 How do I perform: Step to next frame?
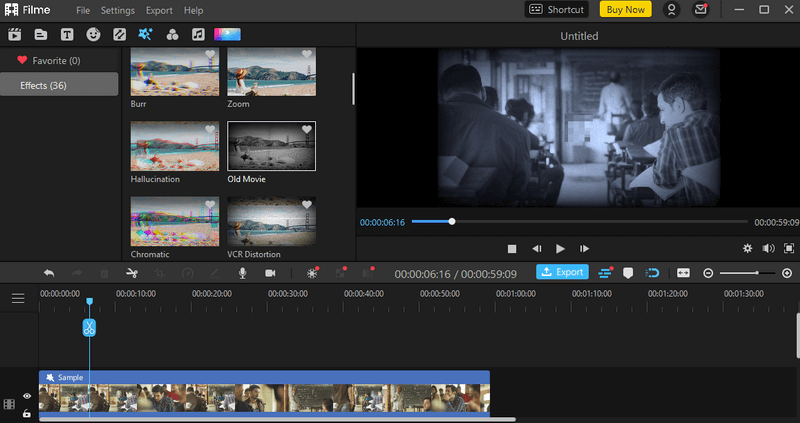pos(584,248)
